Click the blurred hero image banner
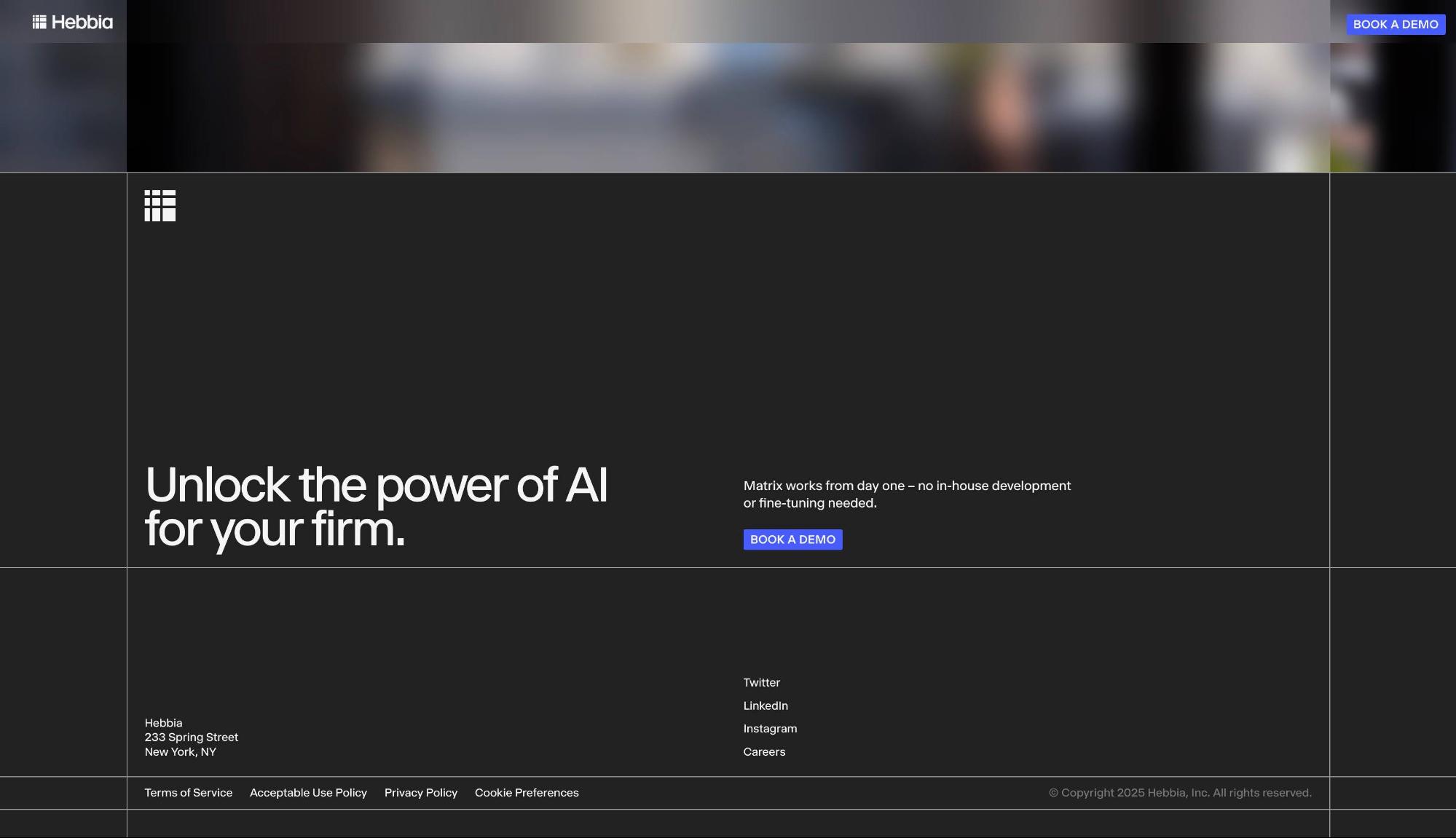Viewport: 1456px width, 838px height. 728,108
